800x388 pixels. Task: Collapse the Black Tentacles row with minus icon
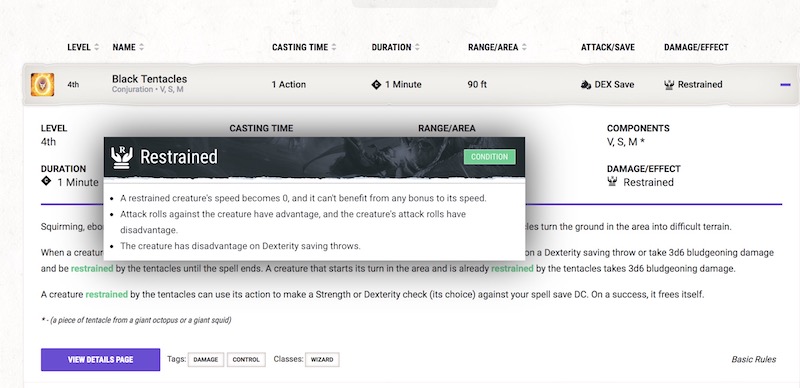(785, 85)
